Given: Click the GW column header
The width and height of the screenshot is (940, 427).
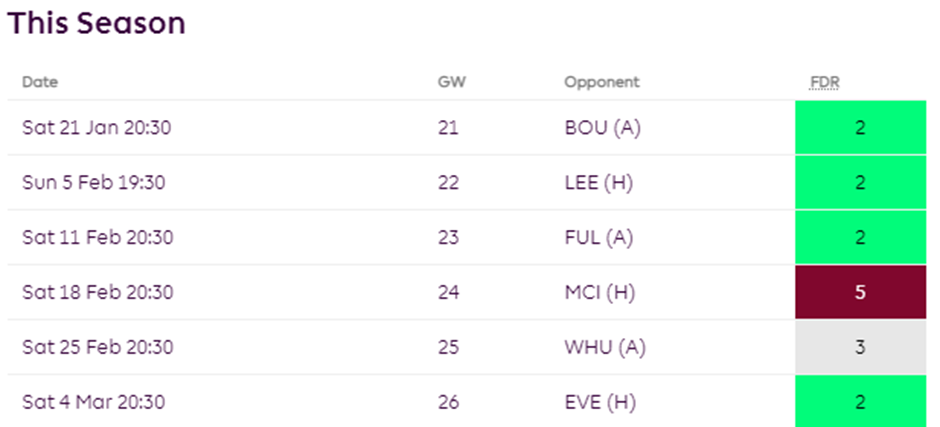Looking at the screenshot, I should click(451, 82).
